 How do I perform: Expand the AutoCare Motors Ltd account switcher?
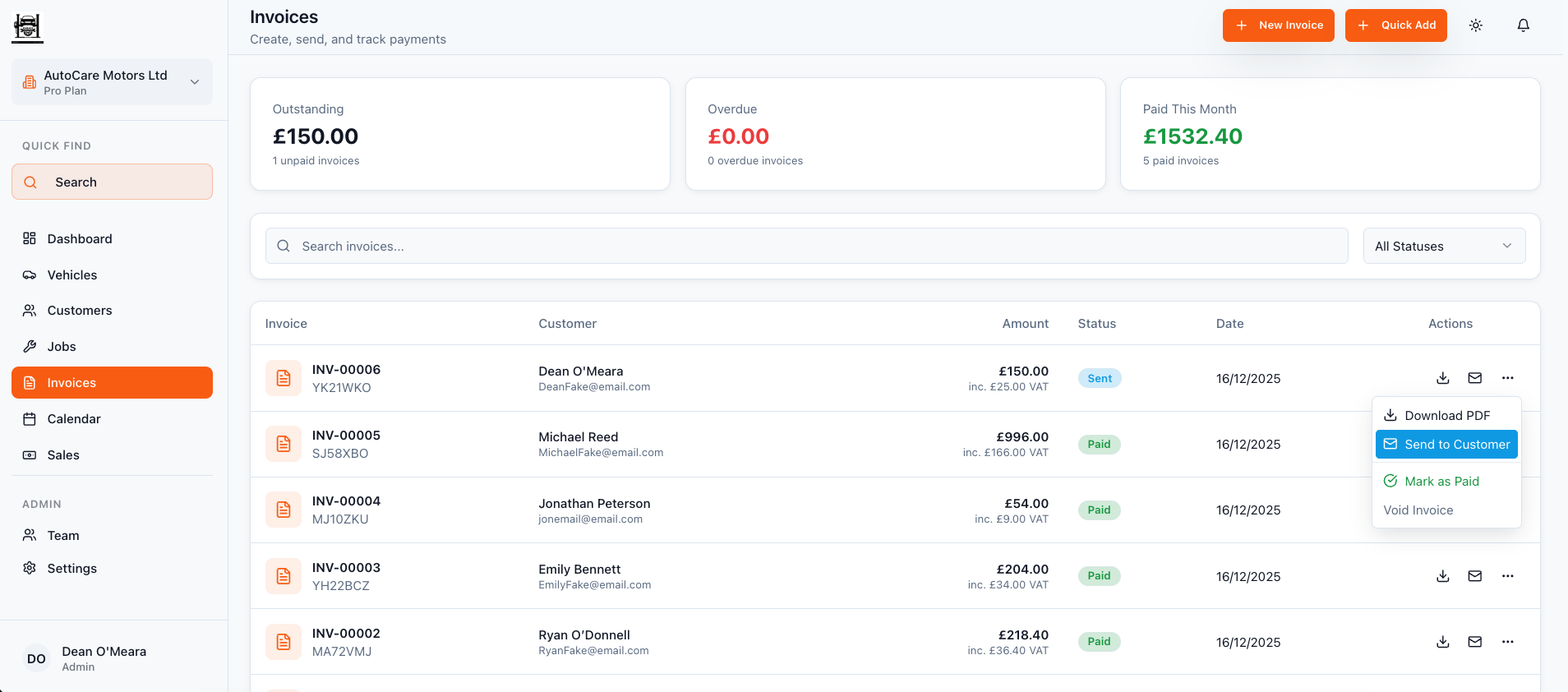tap(112, 81)
